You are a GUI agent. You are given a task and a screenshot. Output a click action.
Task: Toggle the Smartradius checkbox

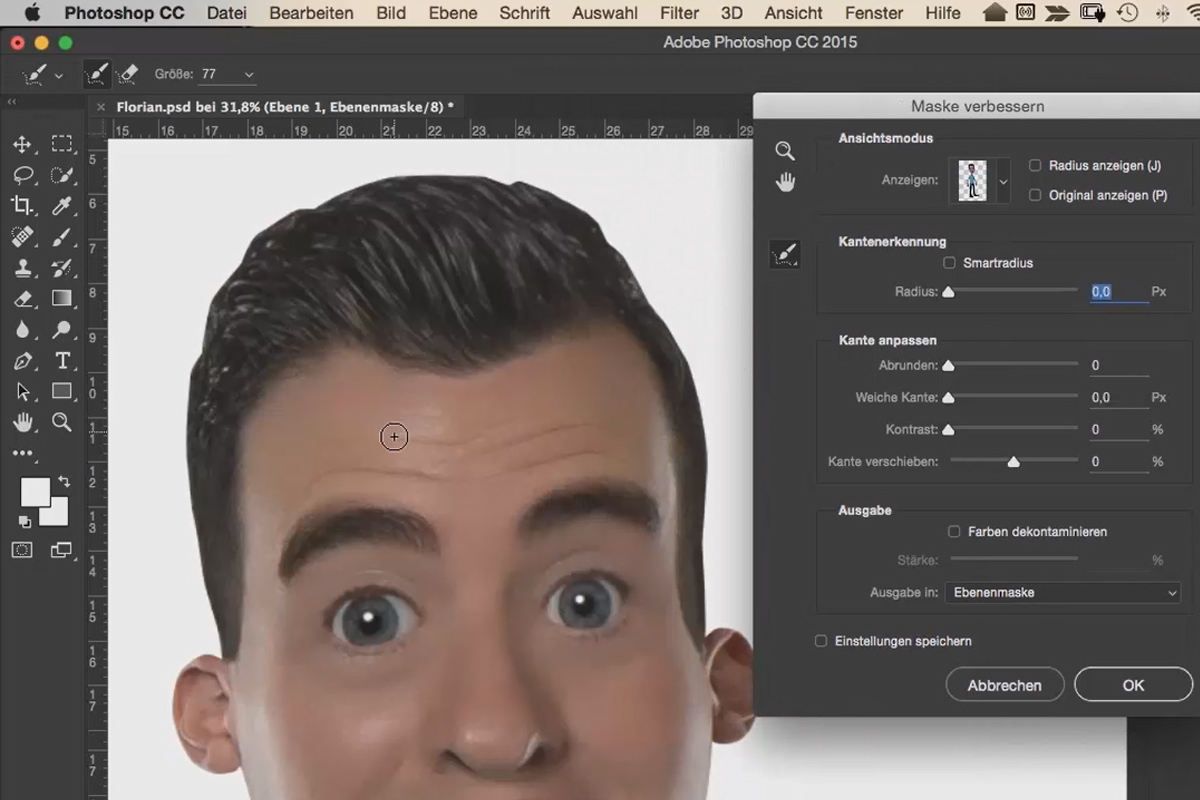[949, 263]
